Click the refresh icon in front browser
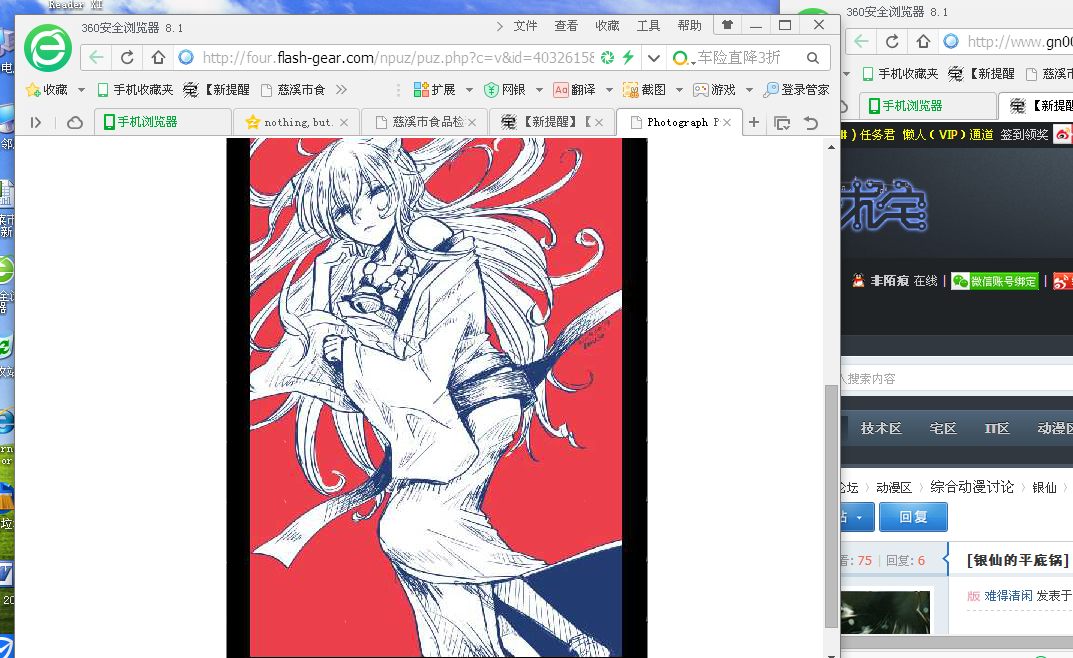Image resolution: width=1073 pixels, height=658 pixels. click(x=127, y=57)
